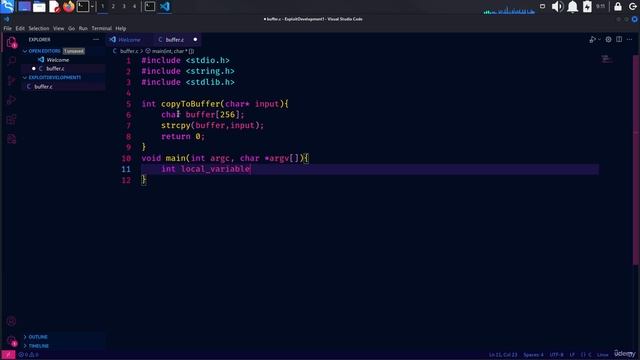
Task: Open Explorer Views and More Actions ellipsis
Action: point(96,40)
